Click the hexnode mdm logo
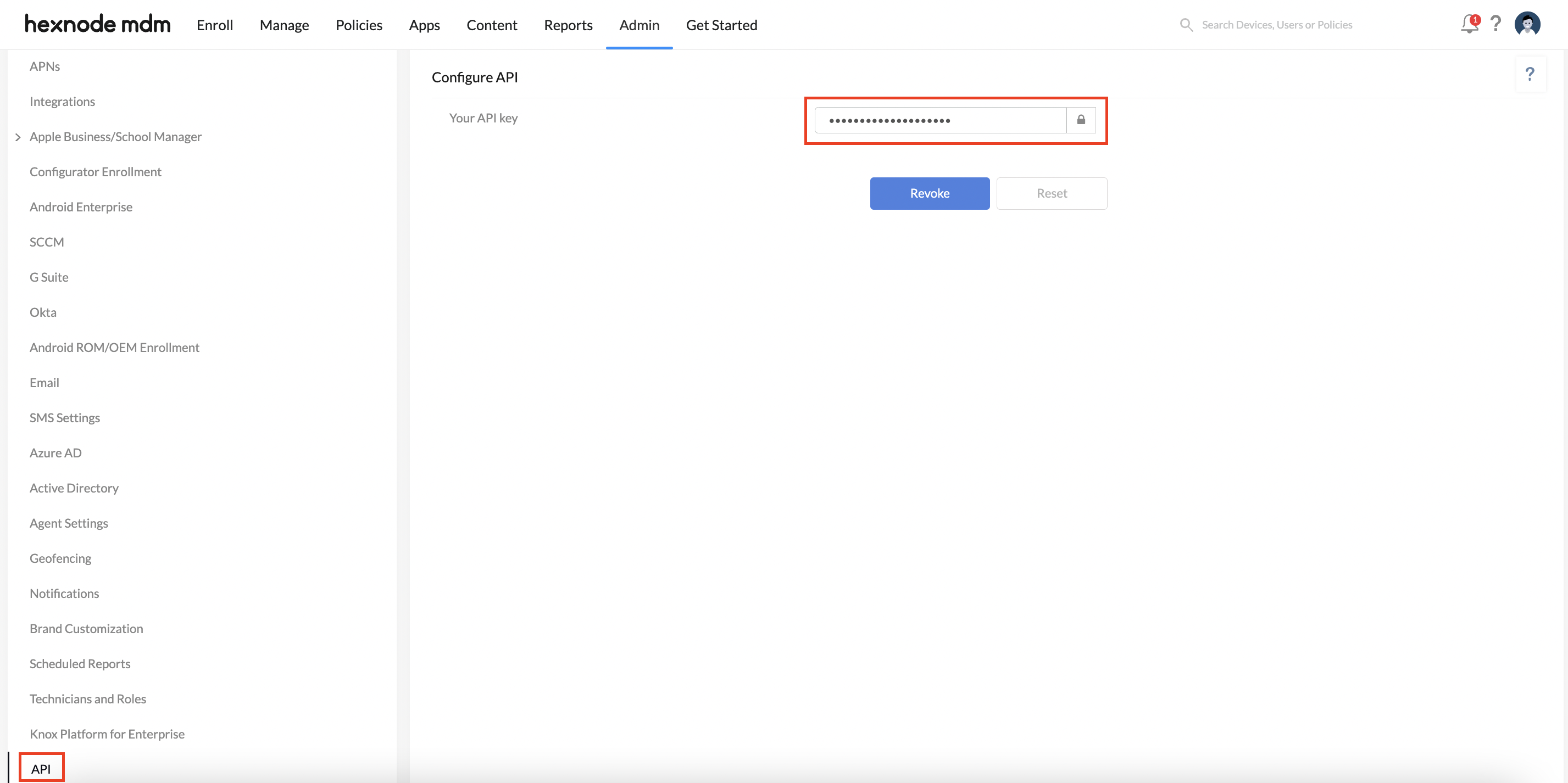1568x783 pixels. coord(97,24)
